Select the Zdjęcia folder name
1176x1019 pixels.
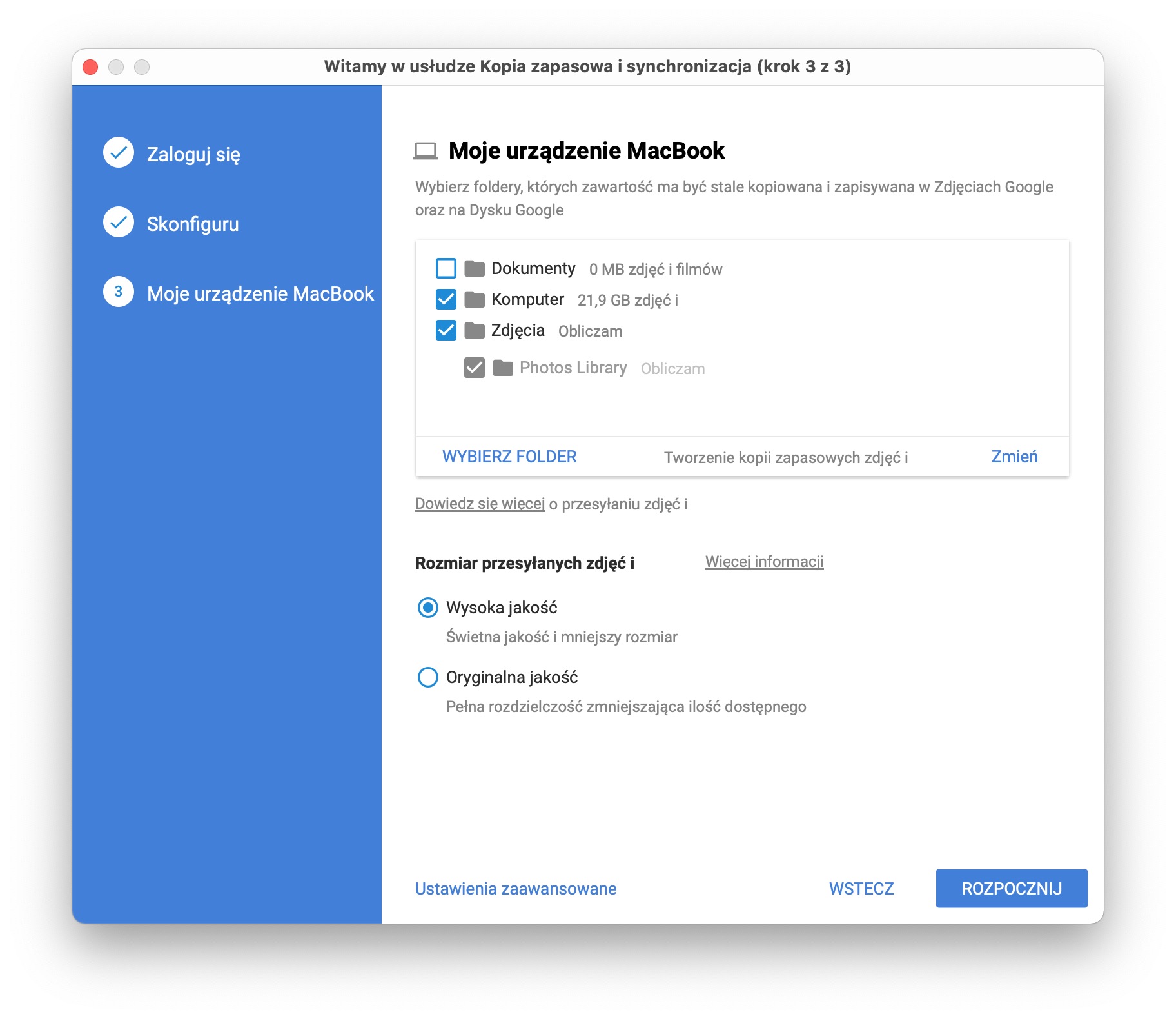click(x=518, y=330)
